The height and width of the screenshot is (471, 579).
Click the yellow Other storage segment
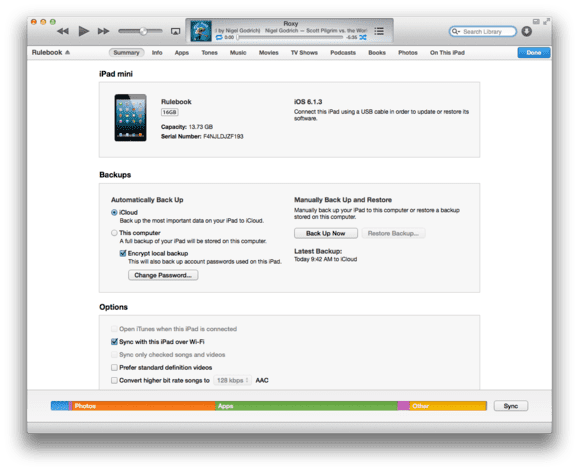(448, 406)
